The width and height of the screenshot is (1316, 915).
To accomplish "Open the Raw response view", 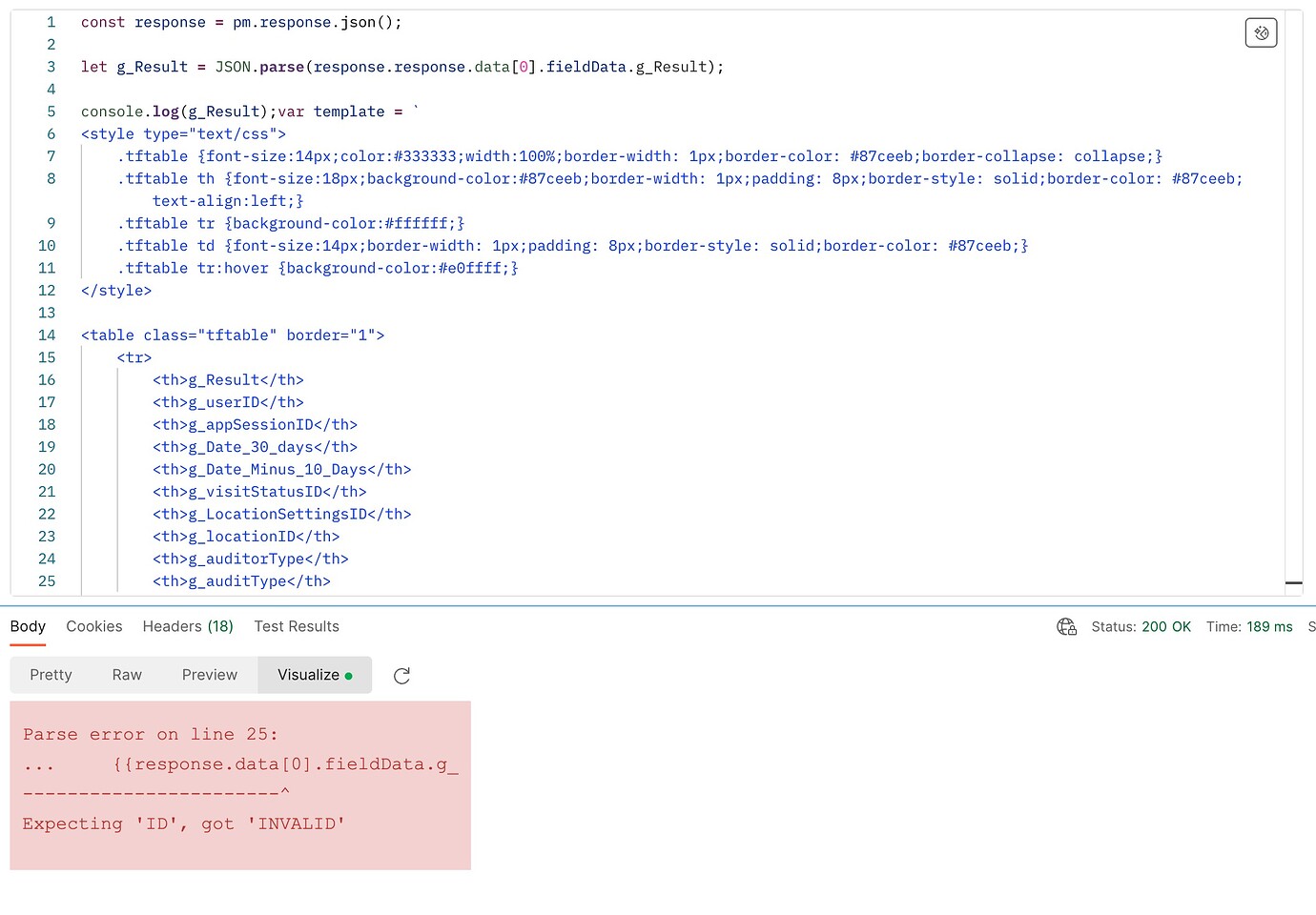I will [126, 674].
